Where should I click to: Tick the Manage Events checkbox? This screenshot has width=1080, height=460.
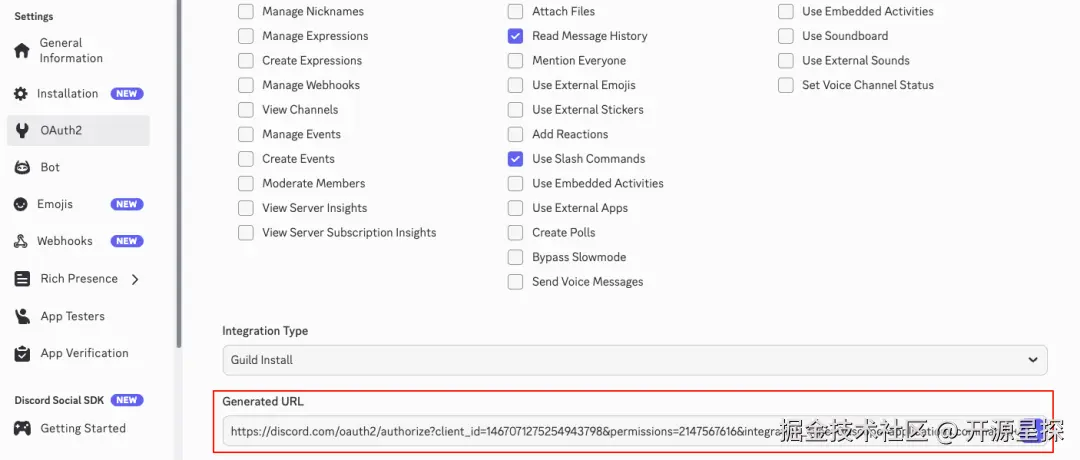tap(246, 134)
